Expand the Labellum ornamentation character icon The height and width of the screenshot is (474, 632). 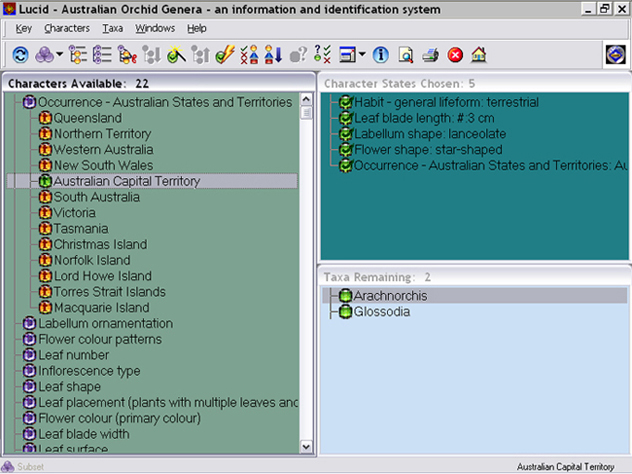pos(29,324)
